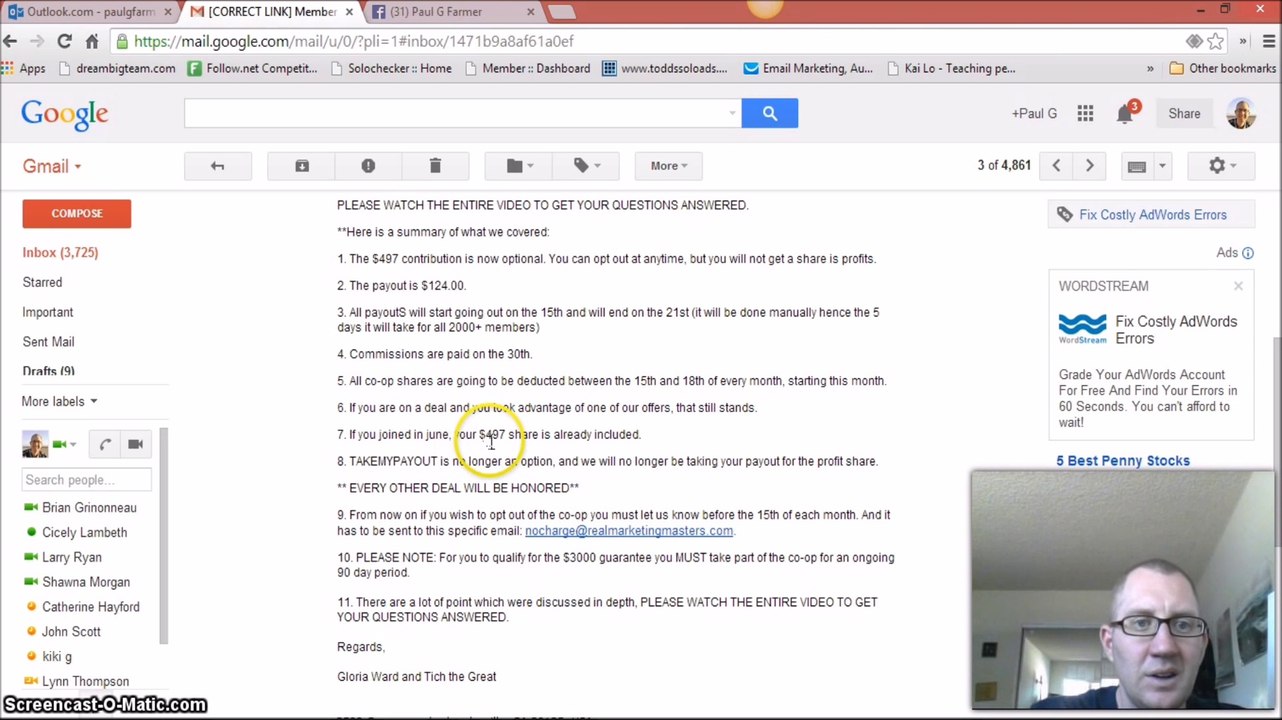Report spam using the exclamation icon
1282x720 pixels.
pos(368,166)
